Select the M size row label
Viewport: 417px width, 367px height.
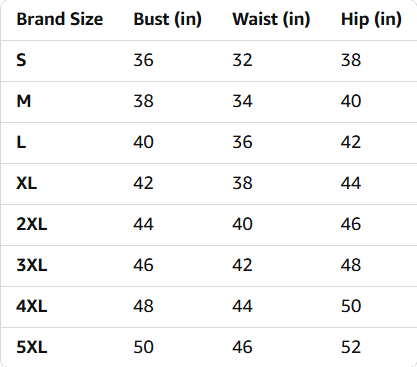24,101
